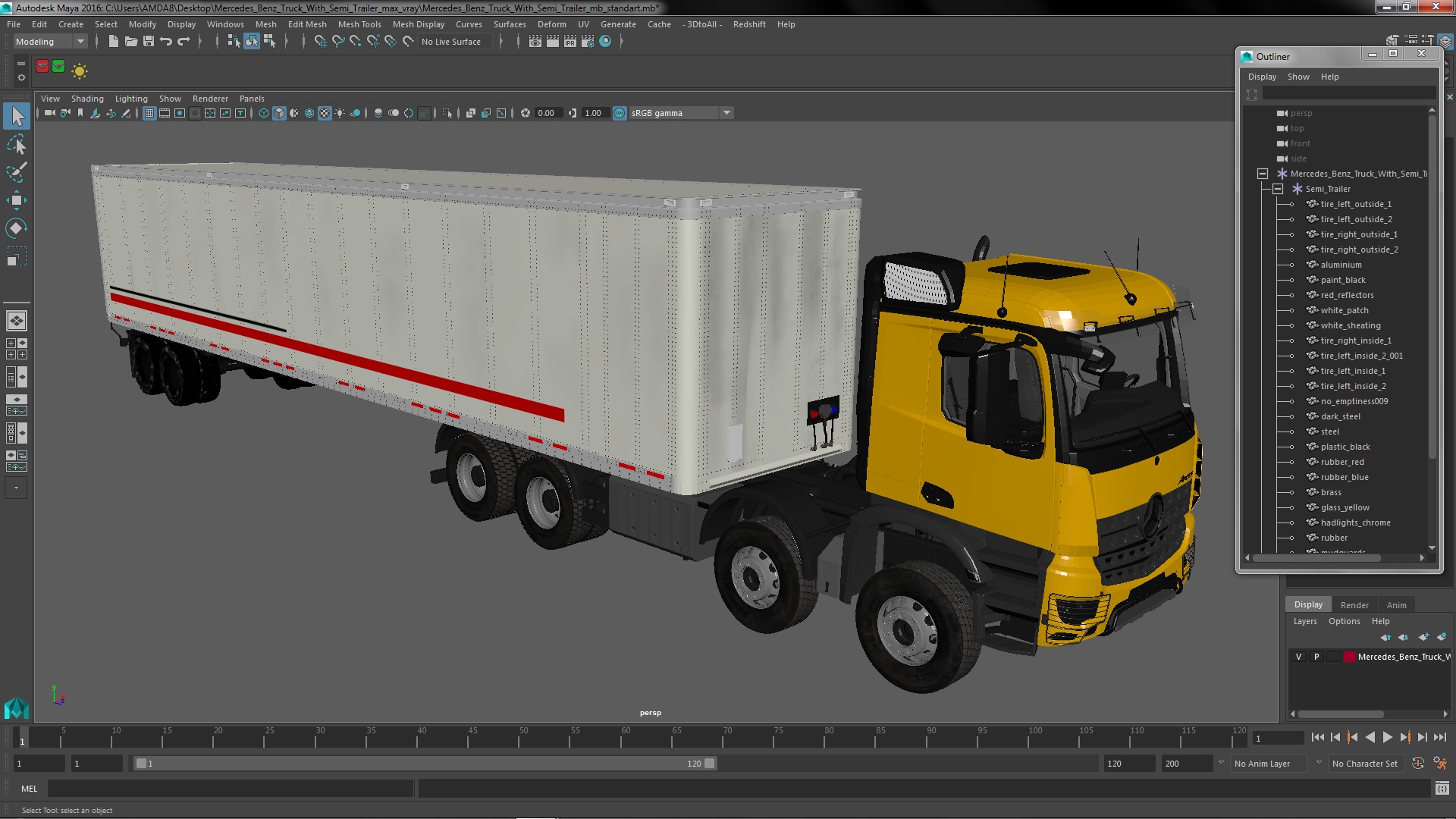Viewport: 1456px width, 819px height.
Task: Click the Redo arrow icon
Action: click(x=184, y=41)
